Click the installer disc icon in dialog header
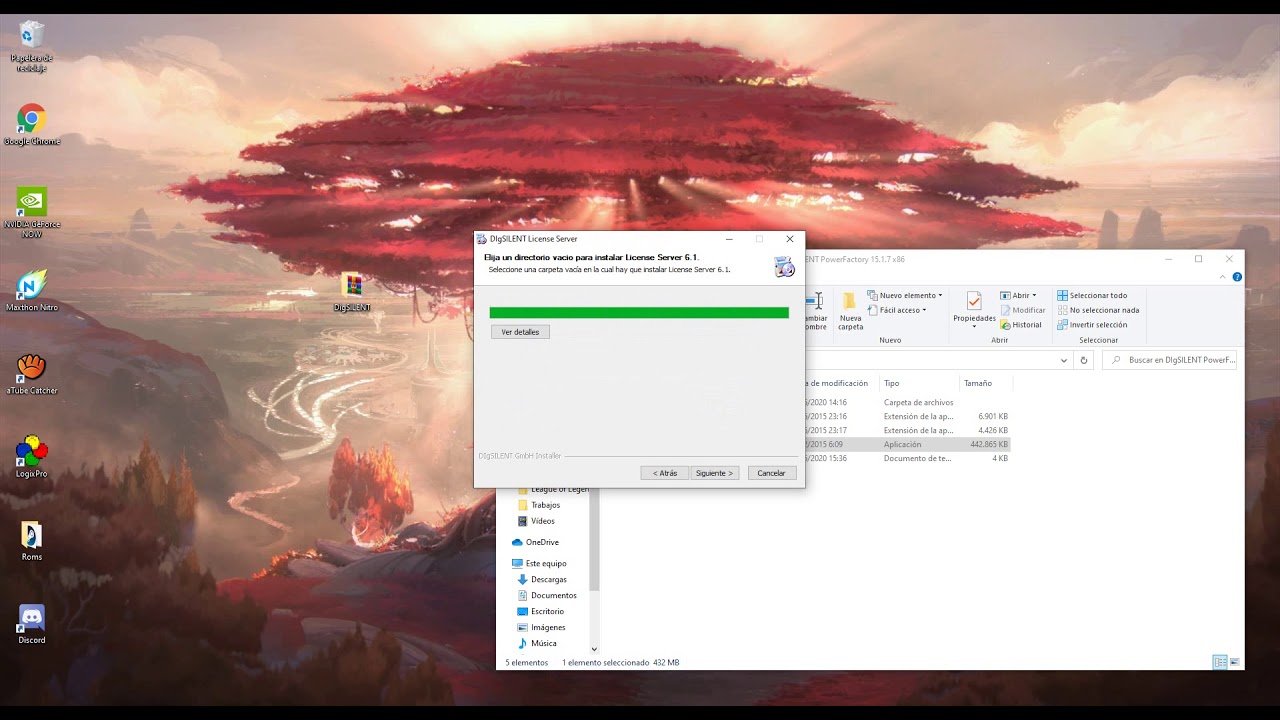This screenshot has width=1280, height=720. click(784, 267)
